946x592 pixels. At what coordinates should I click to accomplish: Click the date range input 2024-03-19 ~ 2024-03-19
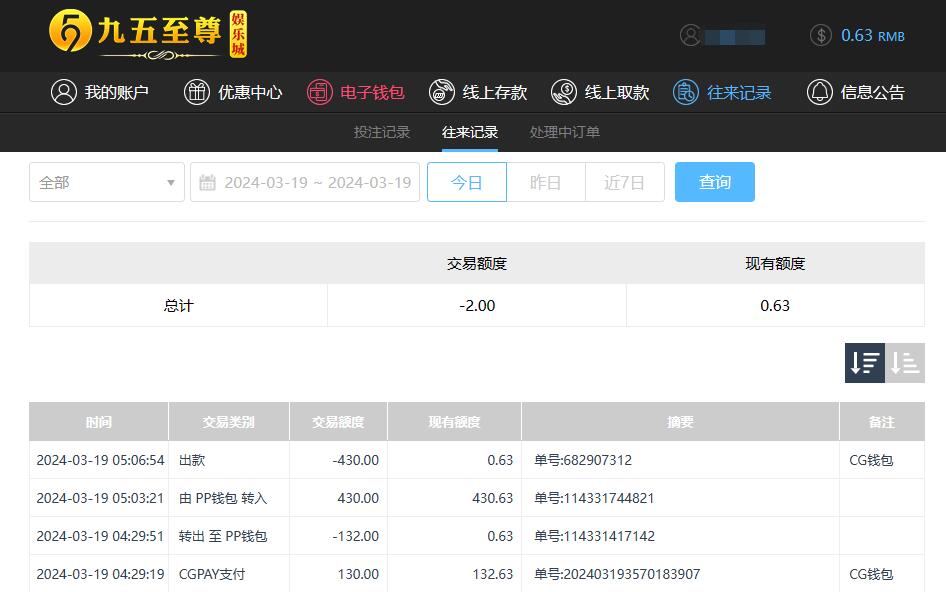coord(305,182)
